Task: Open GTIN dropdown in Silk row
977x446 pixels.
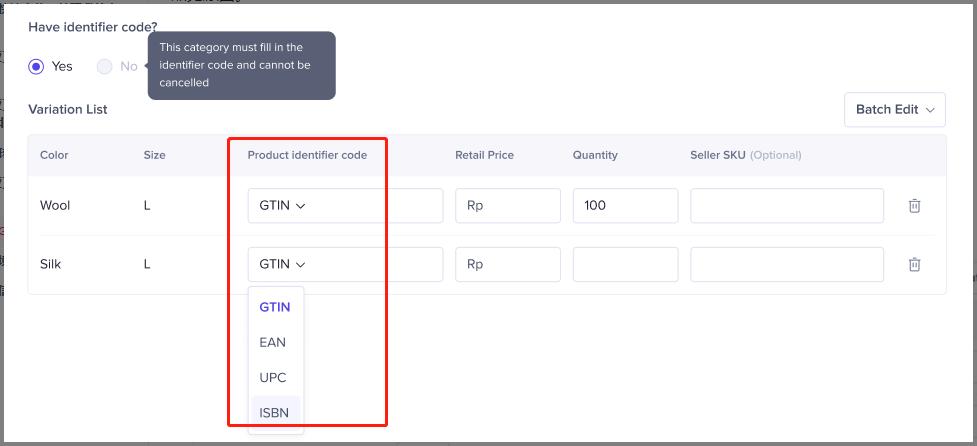Action: pos(282,264)
